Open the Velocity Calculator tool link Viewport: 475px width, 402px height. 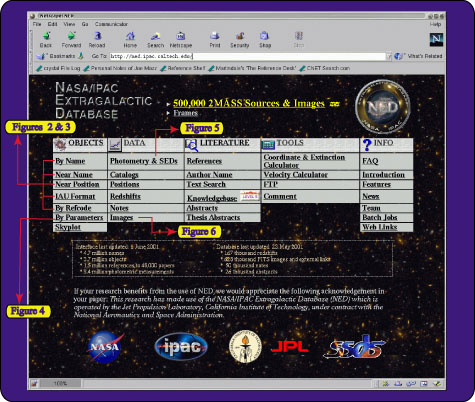pos(296,175)
